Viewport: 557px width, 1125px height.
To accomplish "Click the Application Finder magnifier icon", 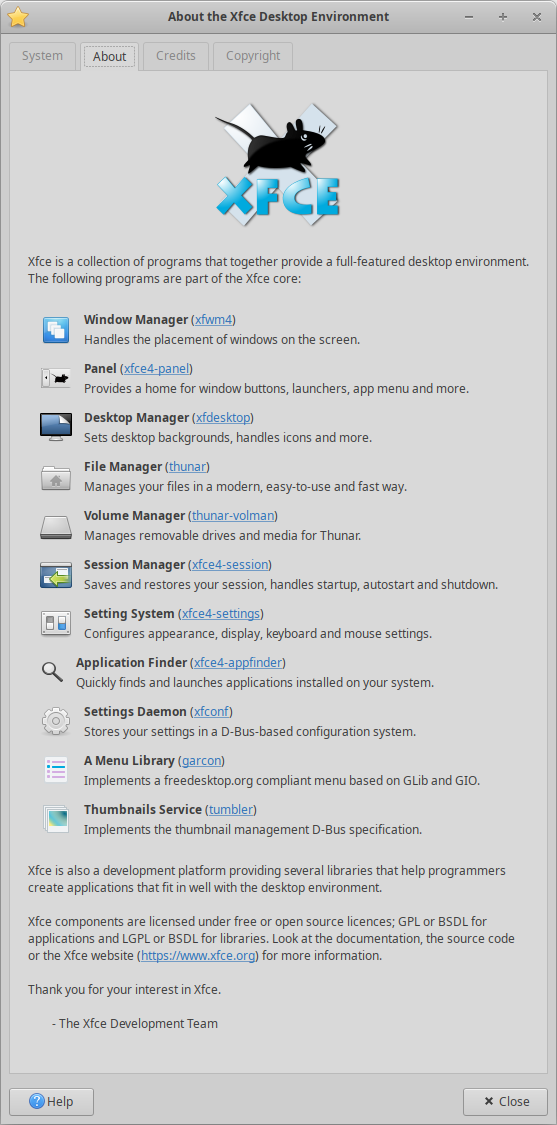I will tap(52, 672).
